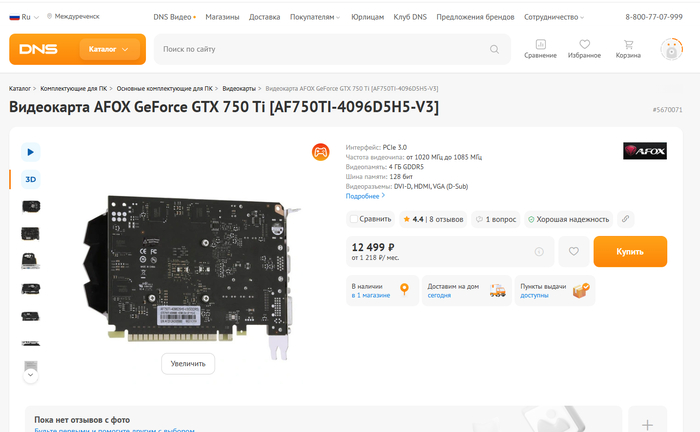Click the phone number 8-800-77-07-999
The width and height of the screenshot is (700, 432).
pyautogui.click(x=654, y=17)
